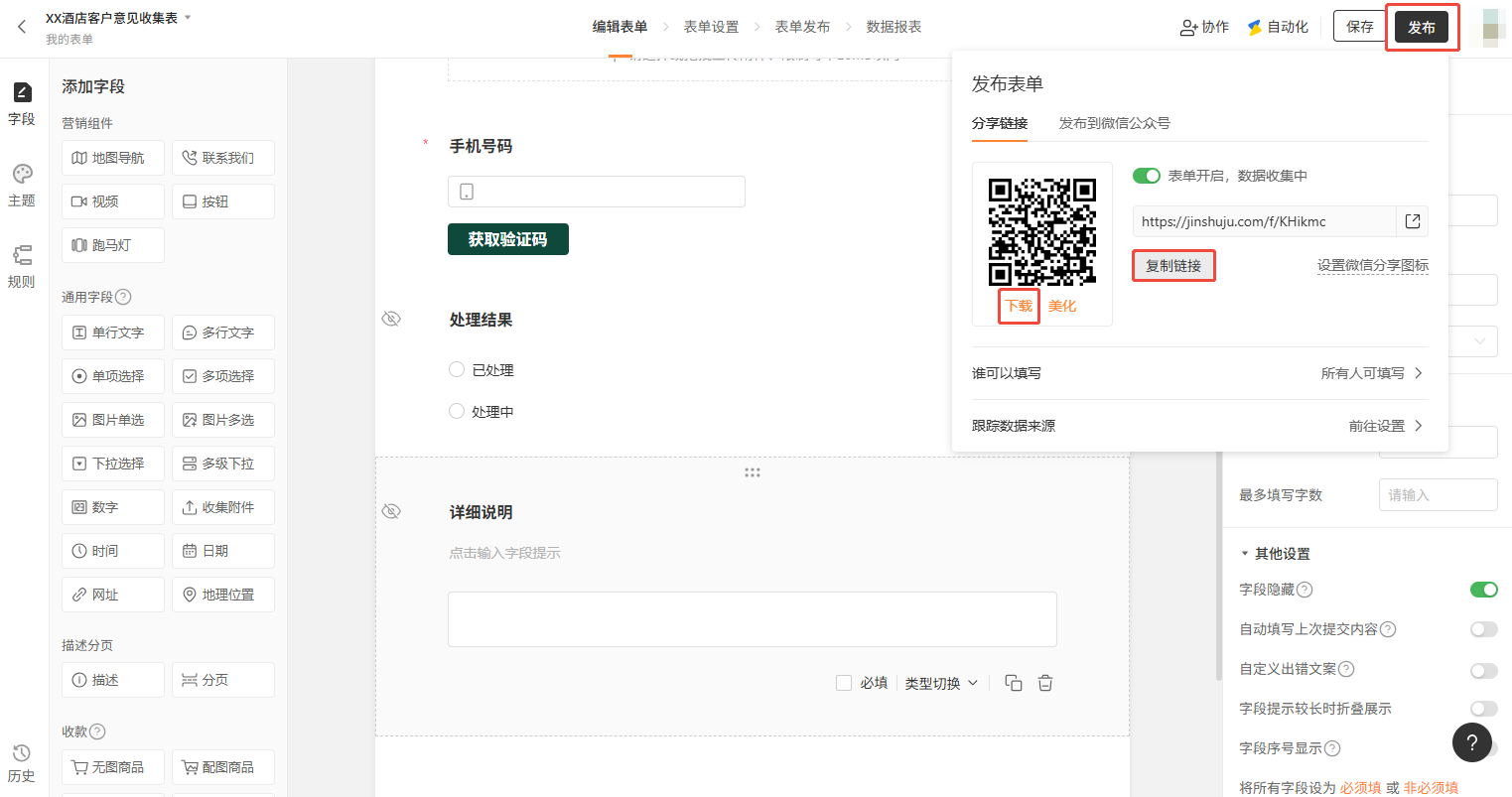Screen dimensions: 1512x797
Task: Click the 下载 QR code link
Action: (x=1019, y=306)
